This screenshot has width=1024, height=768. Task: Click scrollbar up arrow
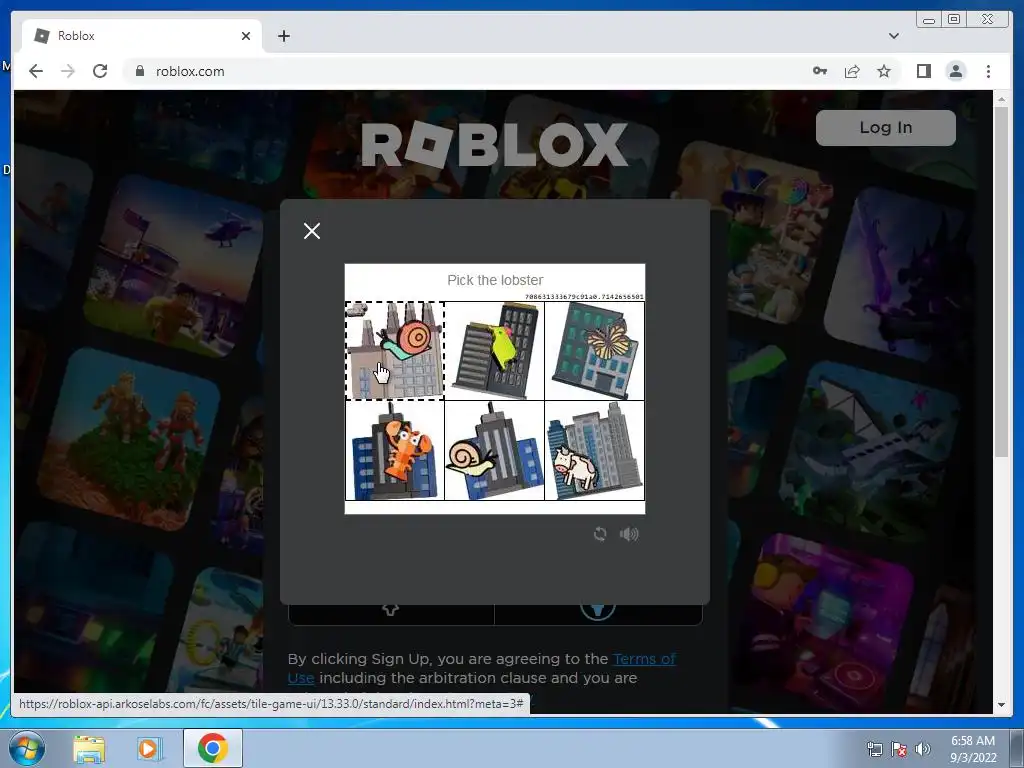tap(1001, 99)
